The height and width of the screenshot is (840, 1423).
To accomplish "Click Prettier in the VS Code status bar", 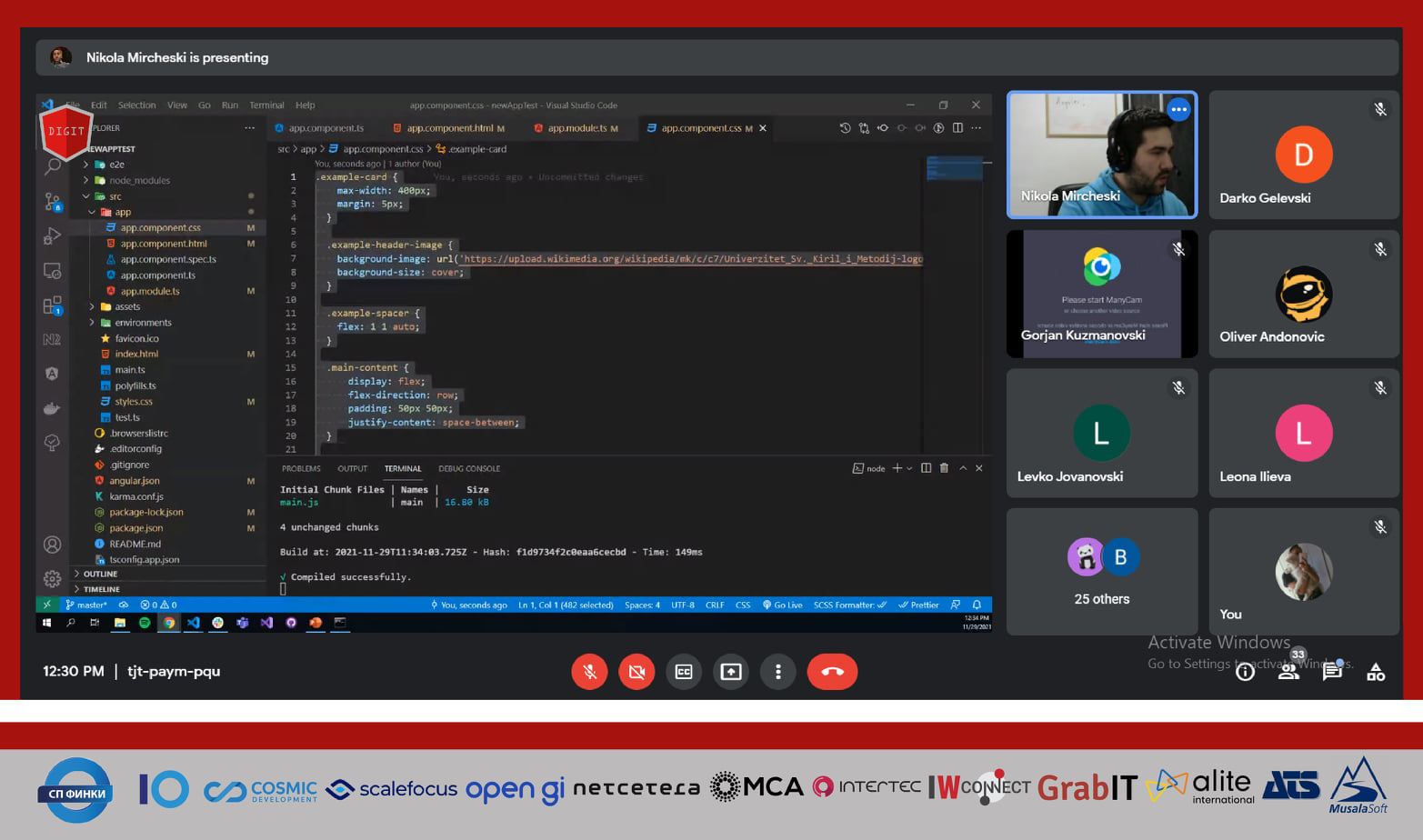I will (x=918, y=605).
